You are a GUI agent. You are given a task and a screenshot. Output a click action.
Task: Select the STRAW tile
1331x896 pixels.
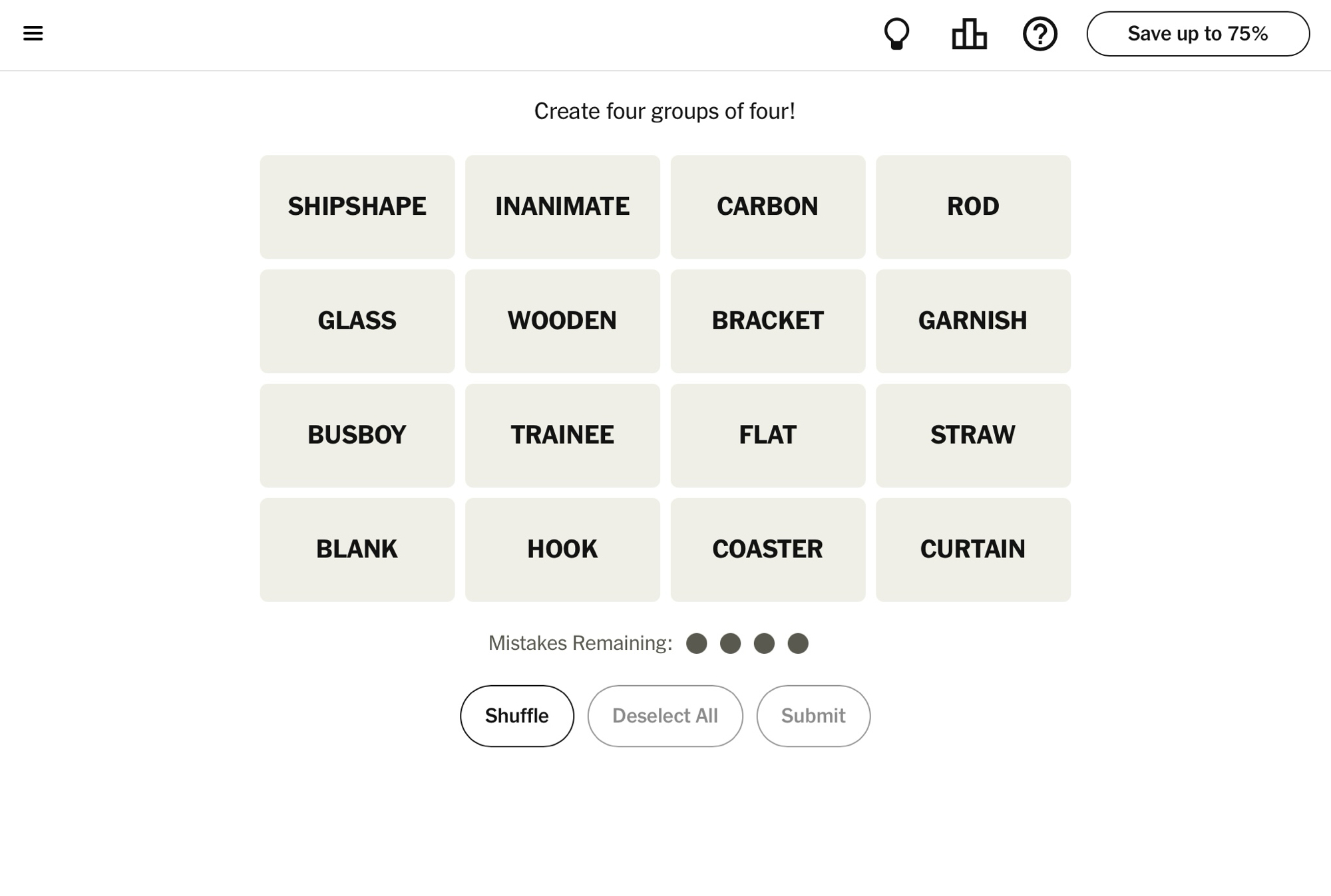(x=973, y=436)
